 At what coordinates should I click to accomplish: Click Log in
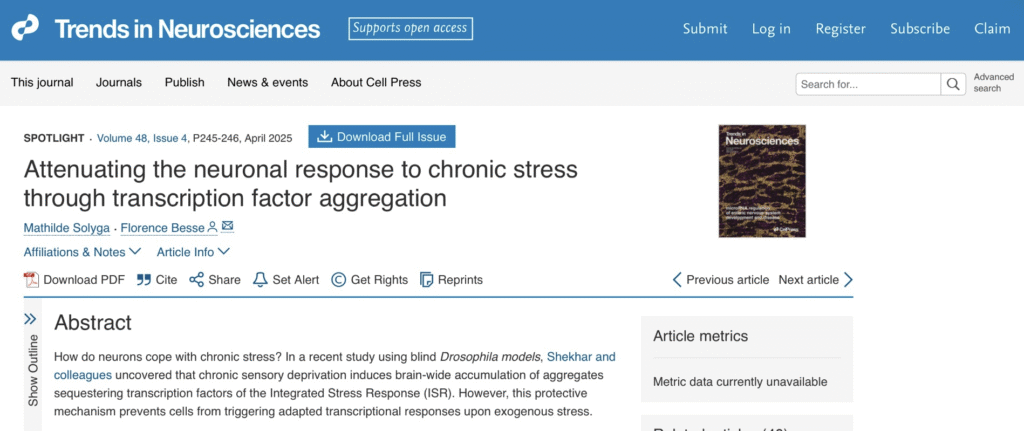(x=771, y=29)
